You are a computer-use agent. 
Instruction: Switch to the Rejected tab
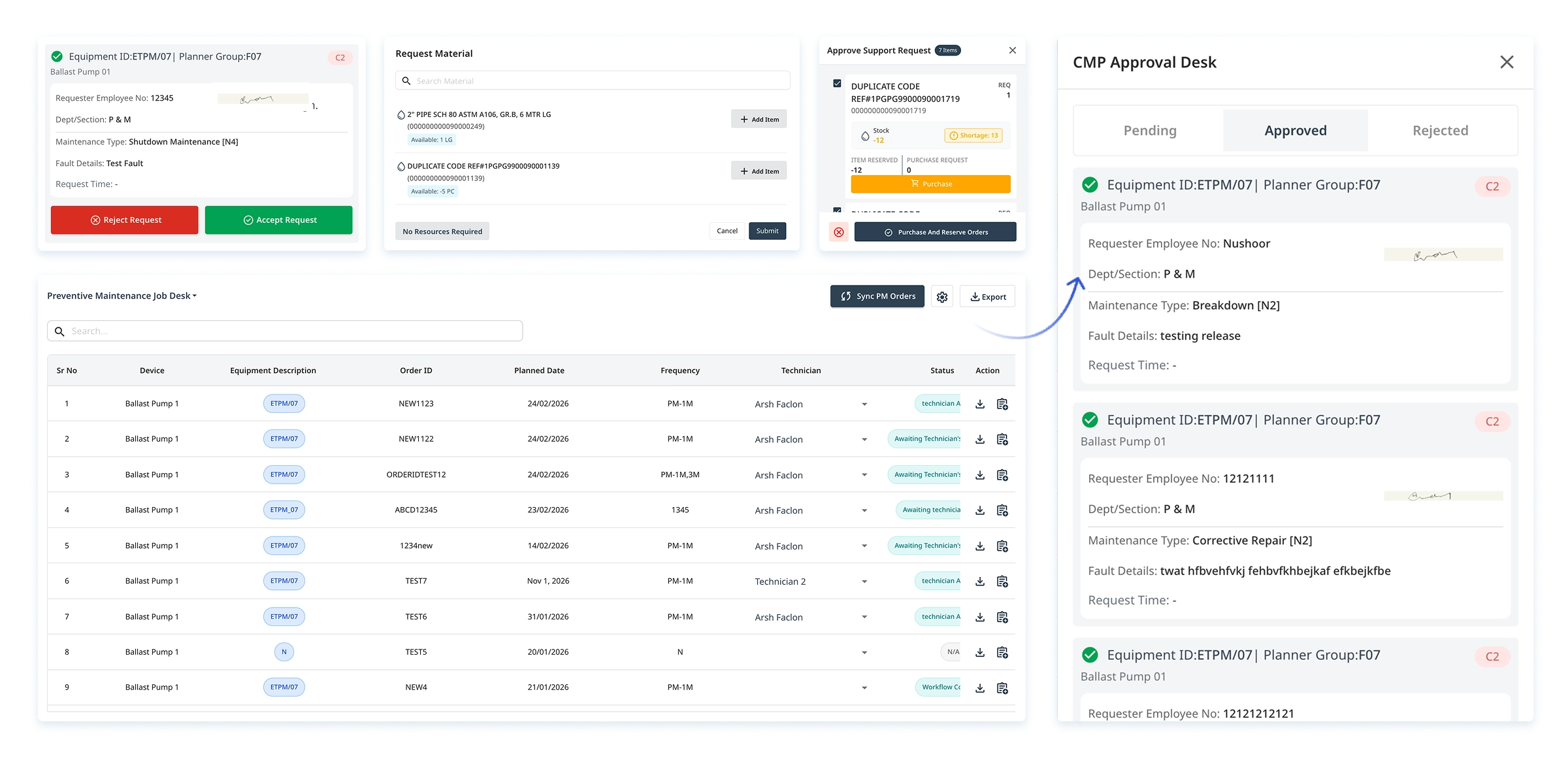click(x=1440, y=131)
